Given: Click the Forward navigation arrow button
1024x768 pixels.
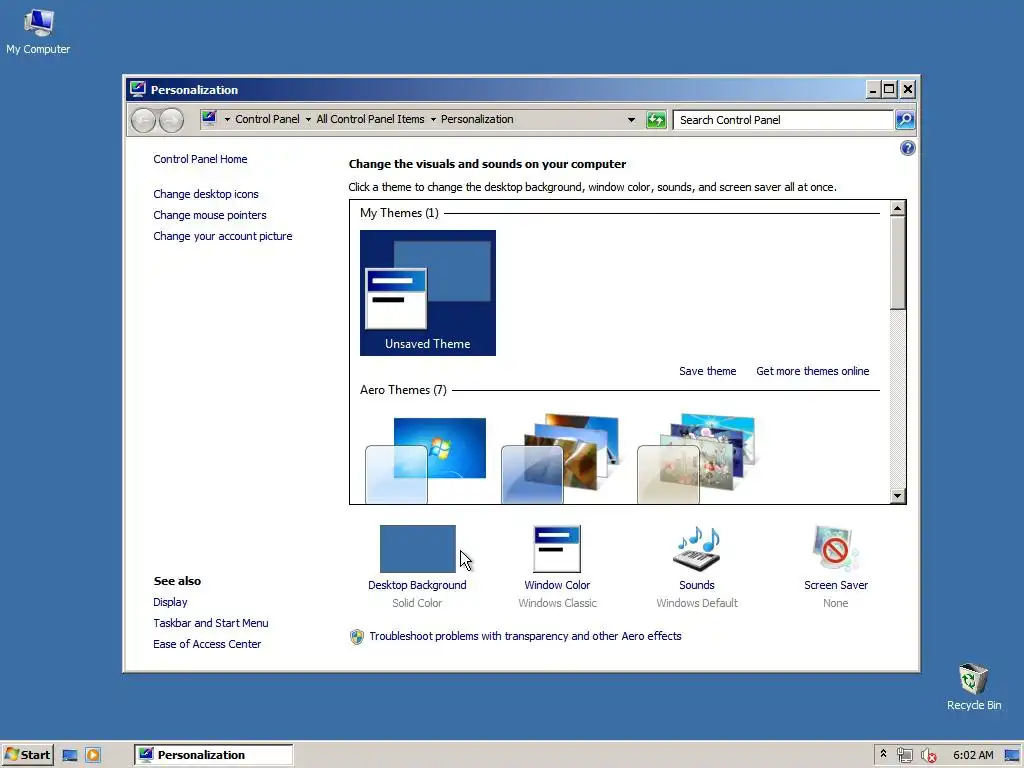Looking at the screenshot, I should (171, 120).
